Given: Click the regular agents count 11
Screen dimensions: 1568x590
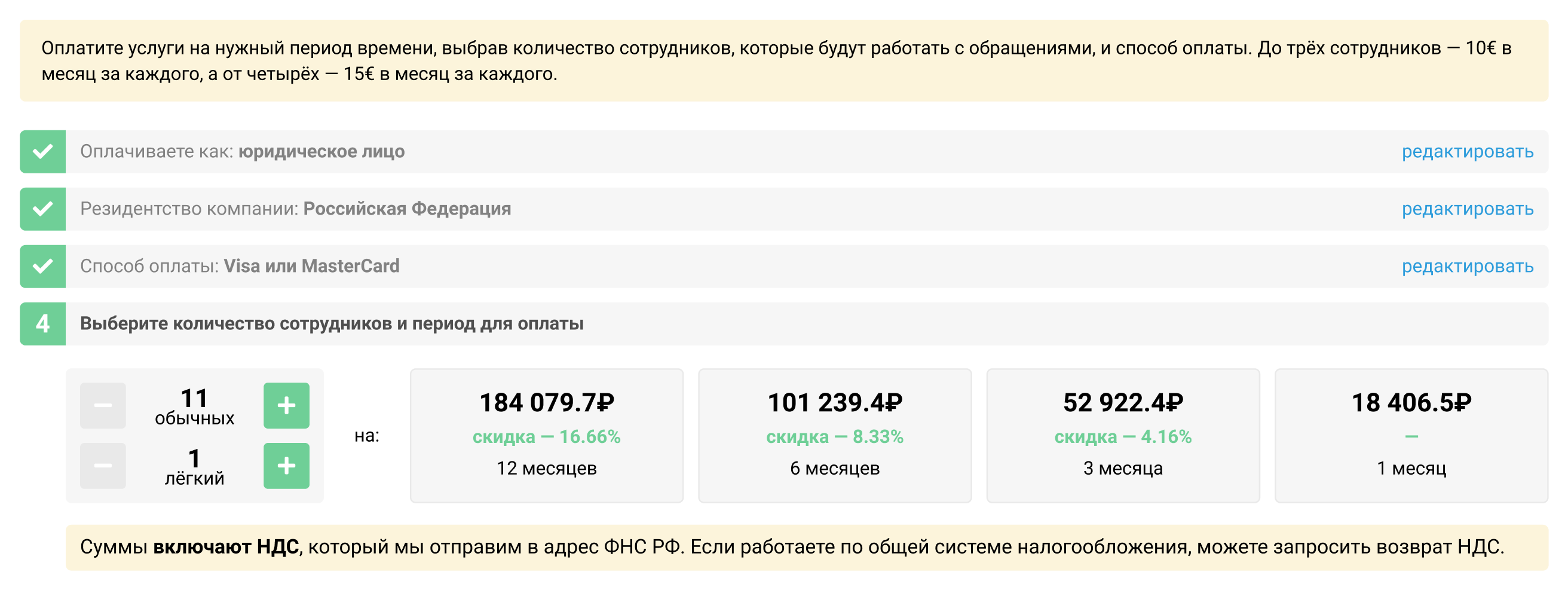Looking at the screenshot, I should 194,399.
